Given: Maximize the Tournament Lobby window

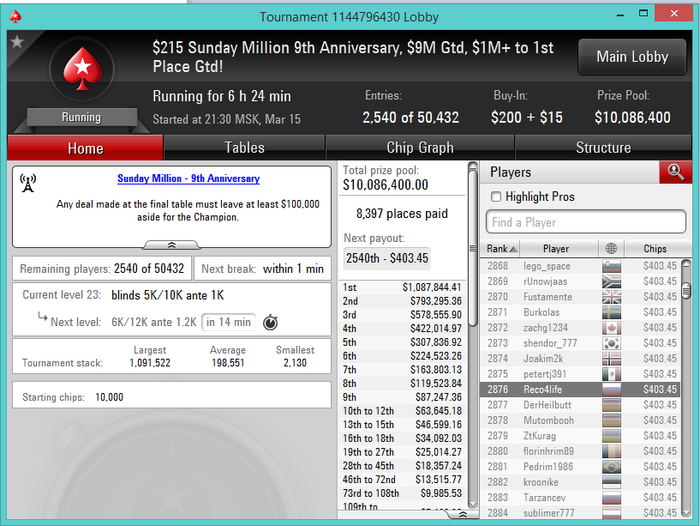Looking at the screenshot, I should [643, 13].
